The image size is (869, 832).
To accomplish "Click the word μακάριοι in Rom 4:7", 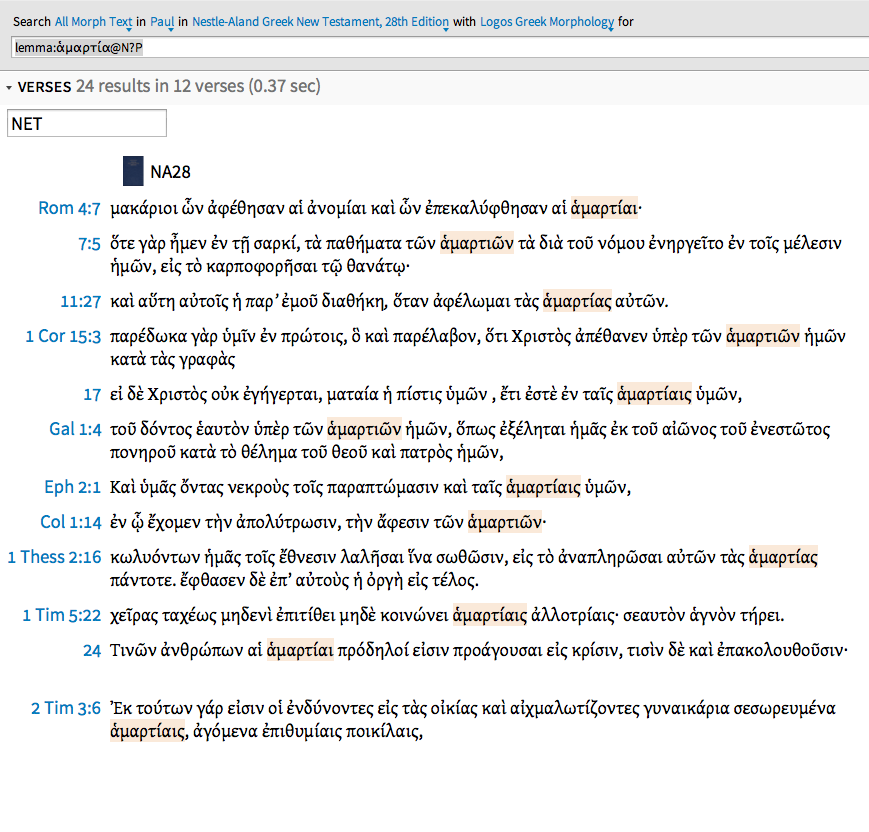I will tap(144, 208).
